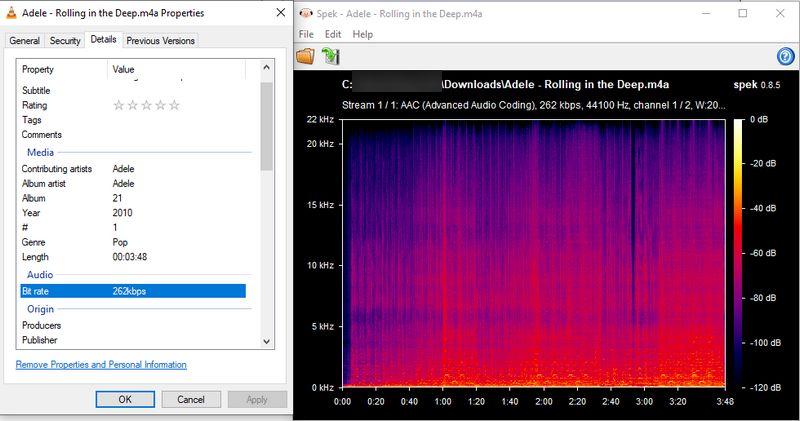The width and height of the screenshot is (800, 421).
Task: Click the Tags property row
Action: click(133, 120)
